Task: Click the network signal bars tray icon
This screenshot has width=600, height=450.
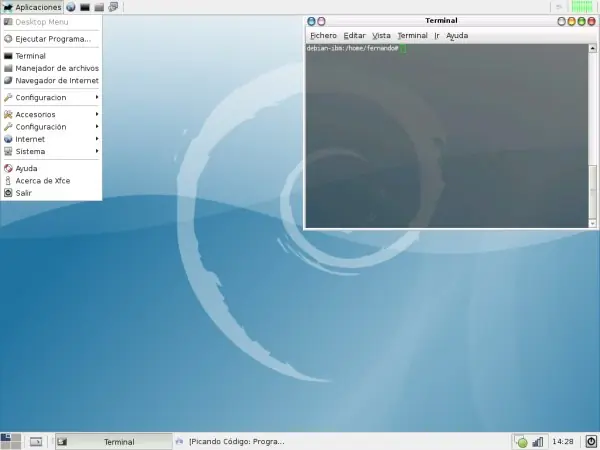Action: click(538, 442)
